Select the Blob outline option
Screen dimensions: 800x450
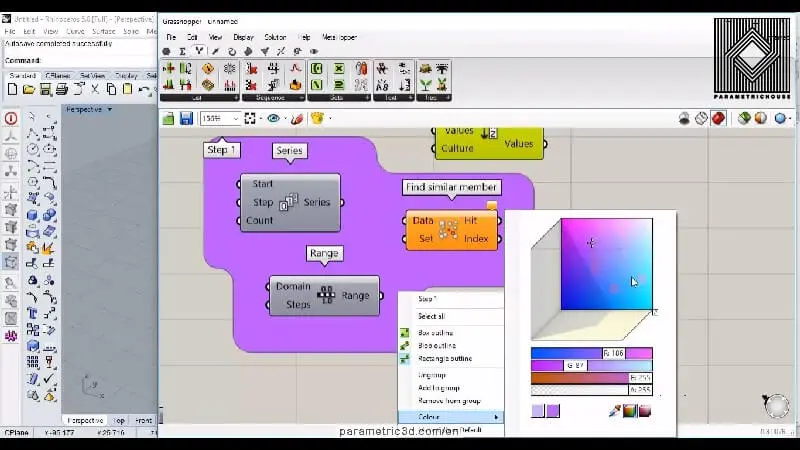435,346
